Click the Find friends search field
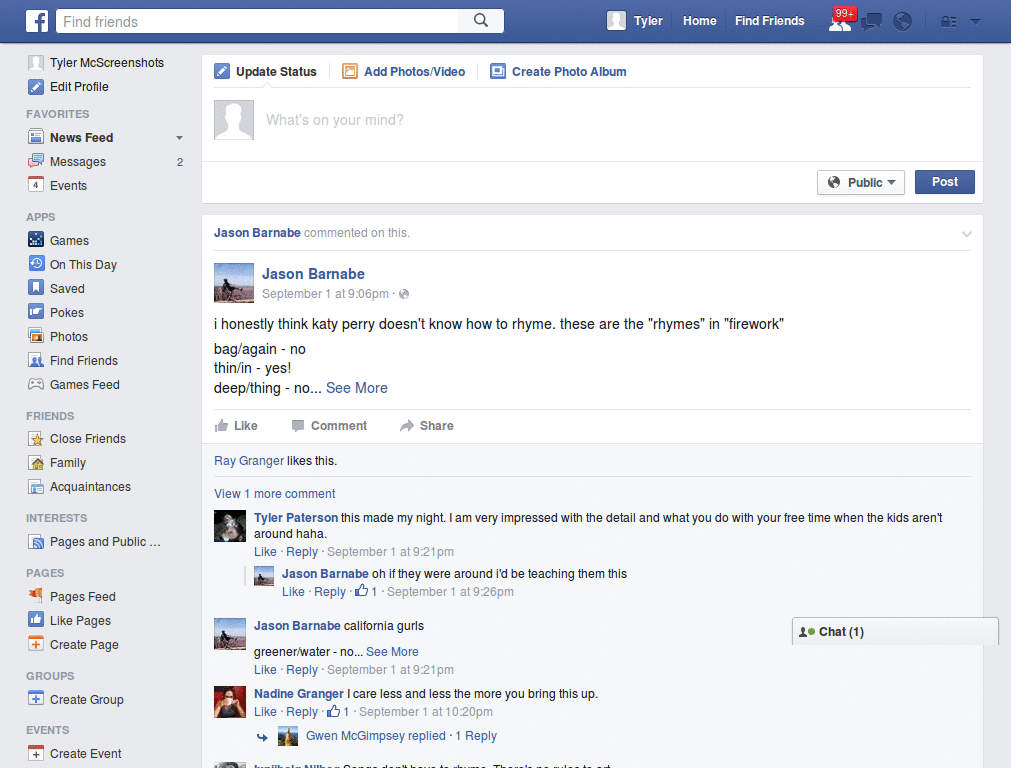 258,22
